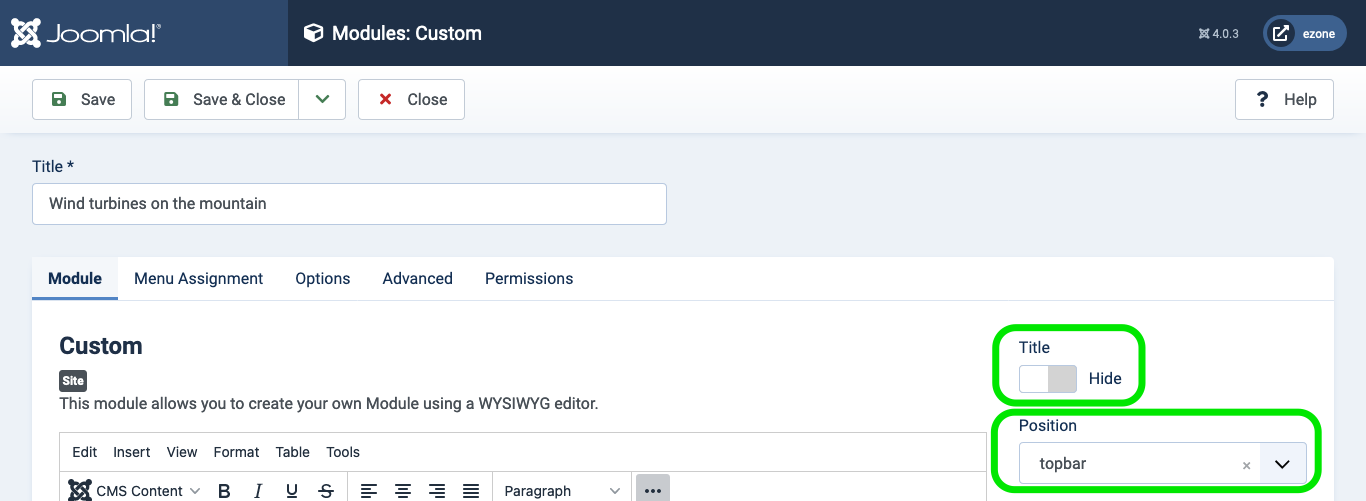1366x501 pixels.
Task: Click Save & Close button
Action: (222, 99)
